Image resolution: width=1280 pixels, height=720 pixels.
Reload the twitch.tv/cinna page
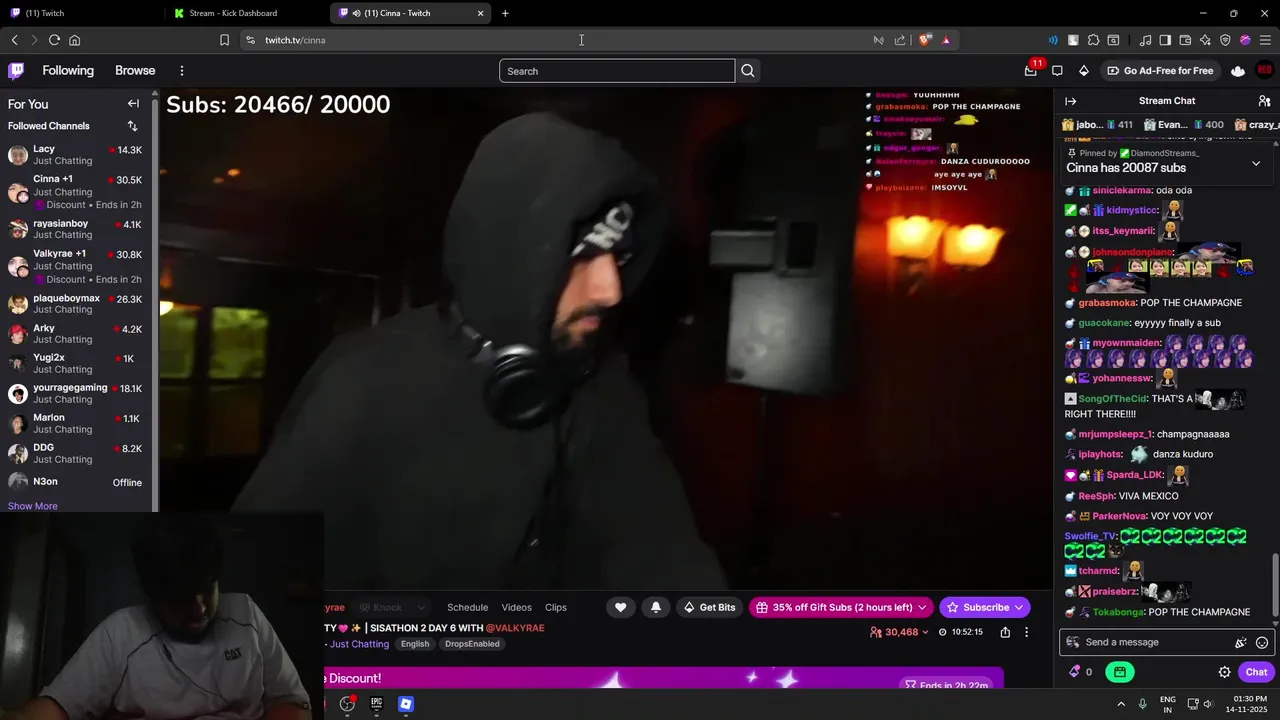(x=54, y=40)
